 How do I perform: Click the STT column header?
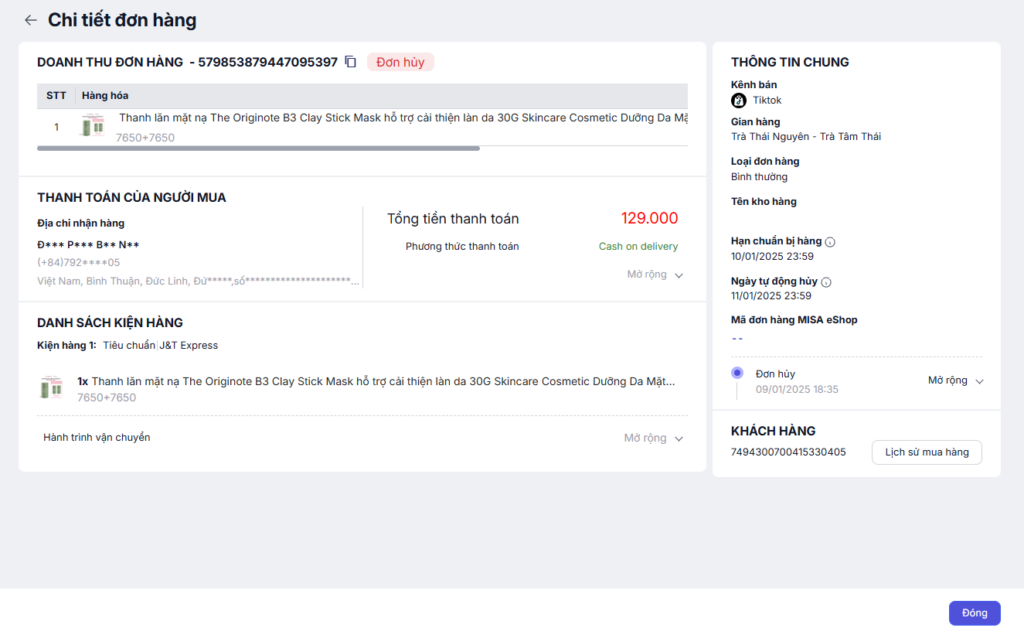(x=56, y=95)
